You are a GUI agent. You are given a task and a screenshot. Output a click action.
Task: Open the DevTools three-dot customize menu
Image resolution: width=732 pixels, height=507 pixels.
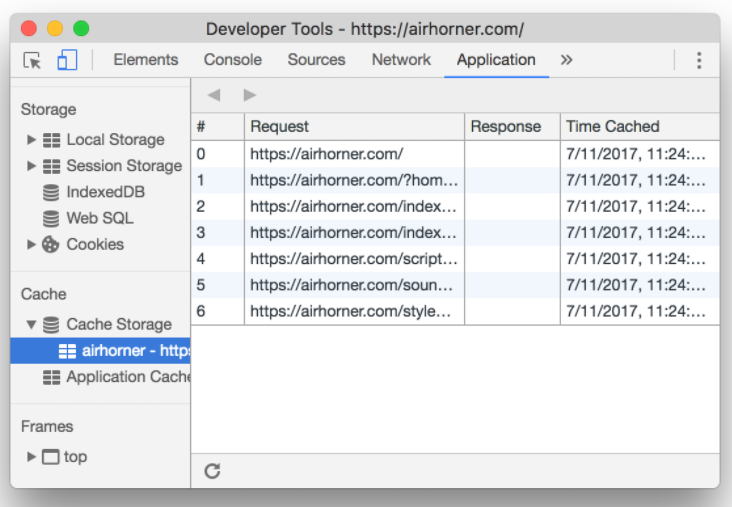click(699, 60)
